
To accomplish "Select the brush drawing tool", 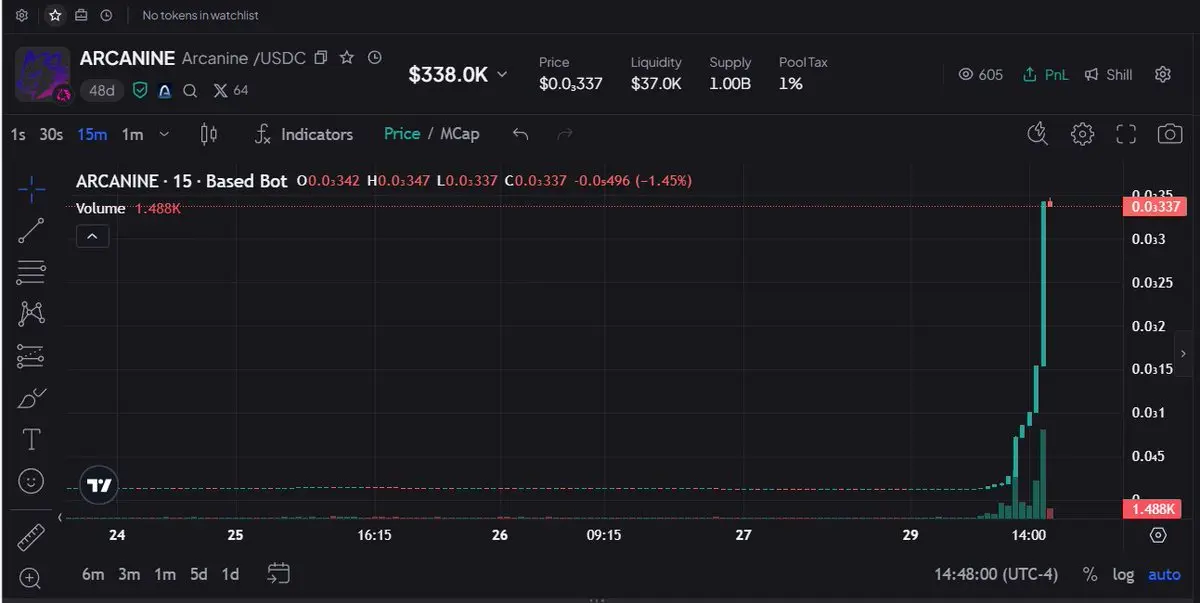I will point(31,398).
